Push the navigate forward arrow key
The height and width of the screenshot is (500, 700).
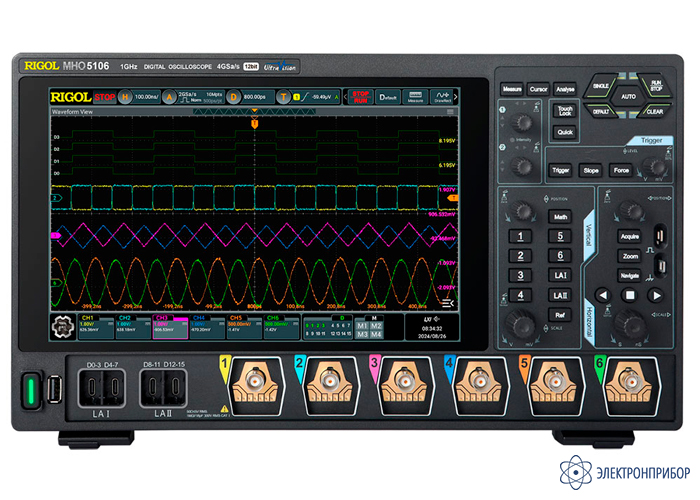pos(656,295)
